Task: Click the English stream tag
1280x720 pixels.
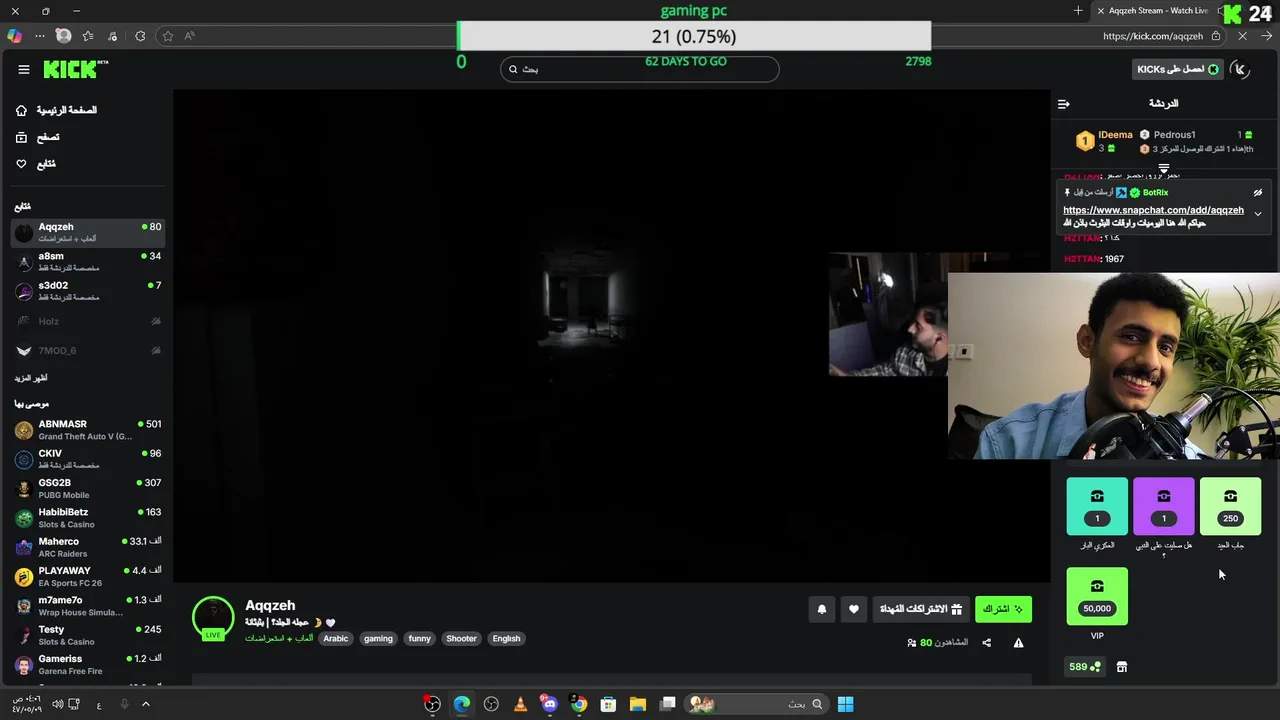Action: coord(506,638)
